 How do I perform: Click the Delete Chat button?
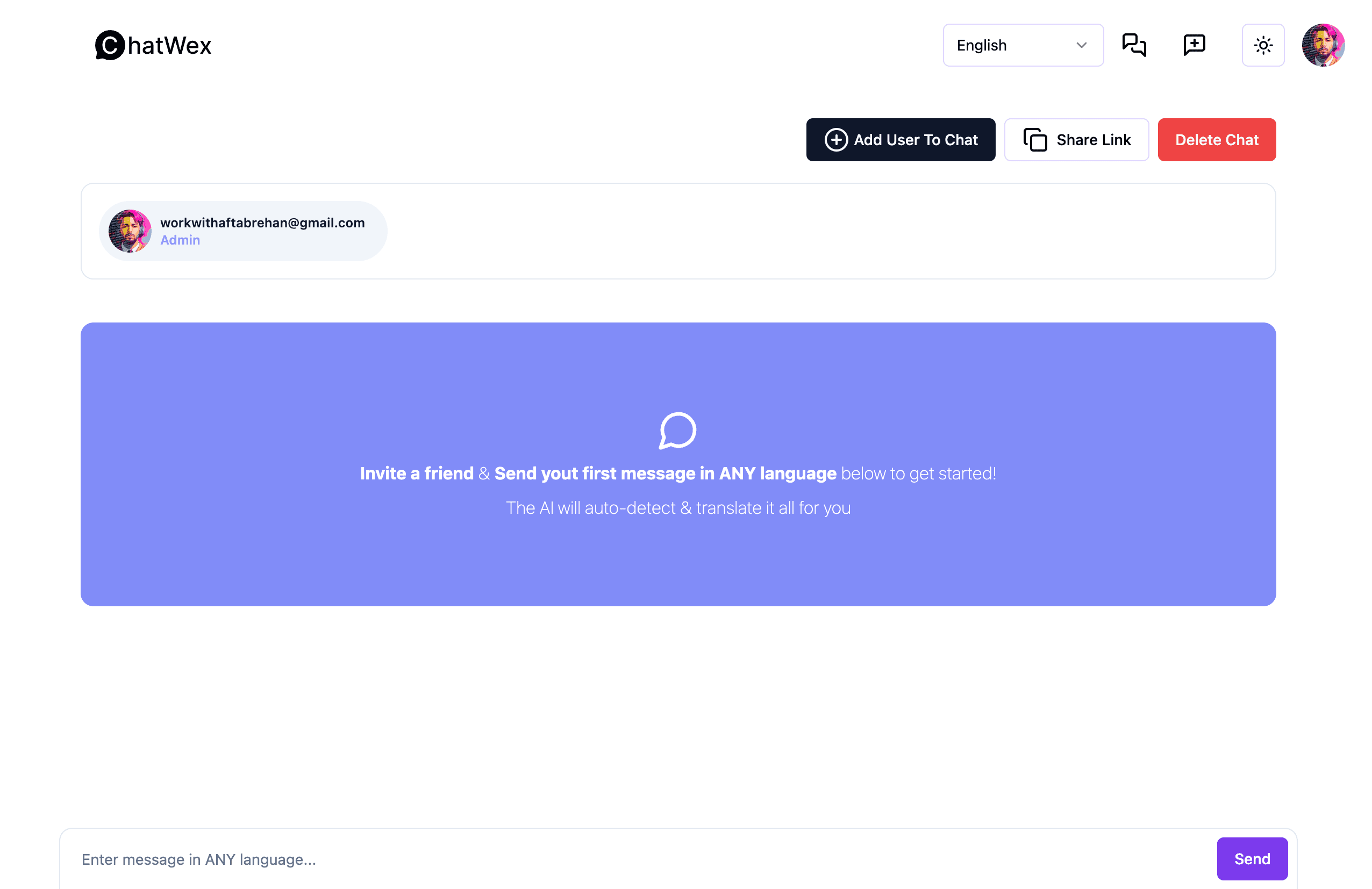click(1217, 139)
